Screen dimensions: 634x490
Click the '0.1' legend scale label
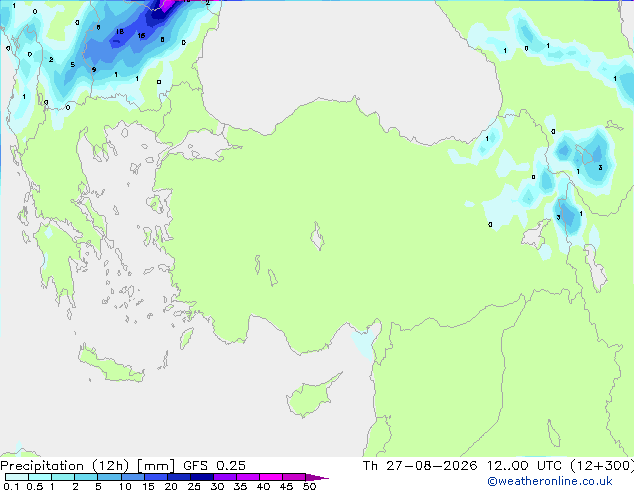click(x=11, y=486)
